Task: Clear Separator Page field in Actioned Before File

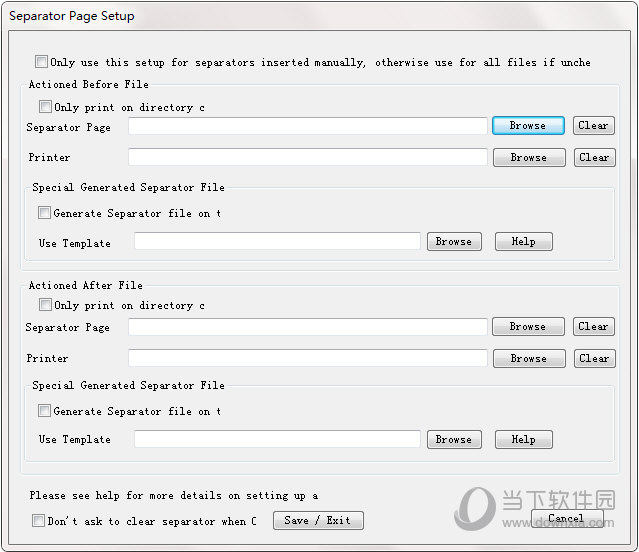Action: pos(593,126)
